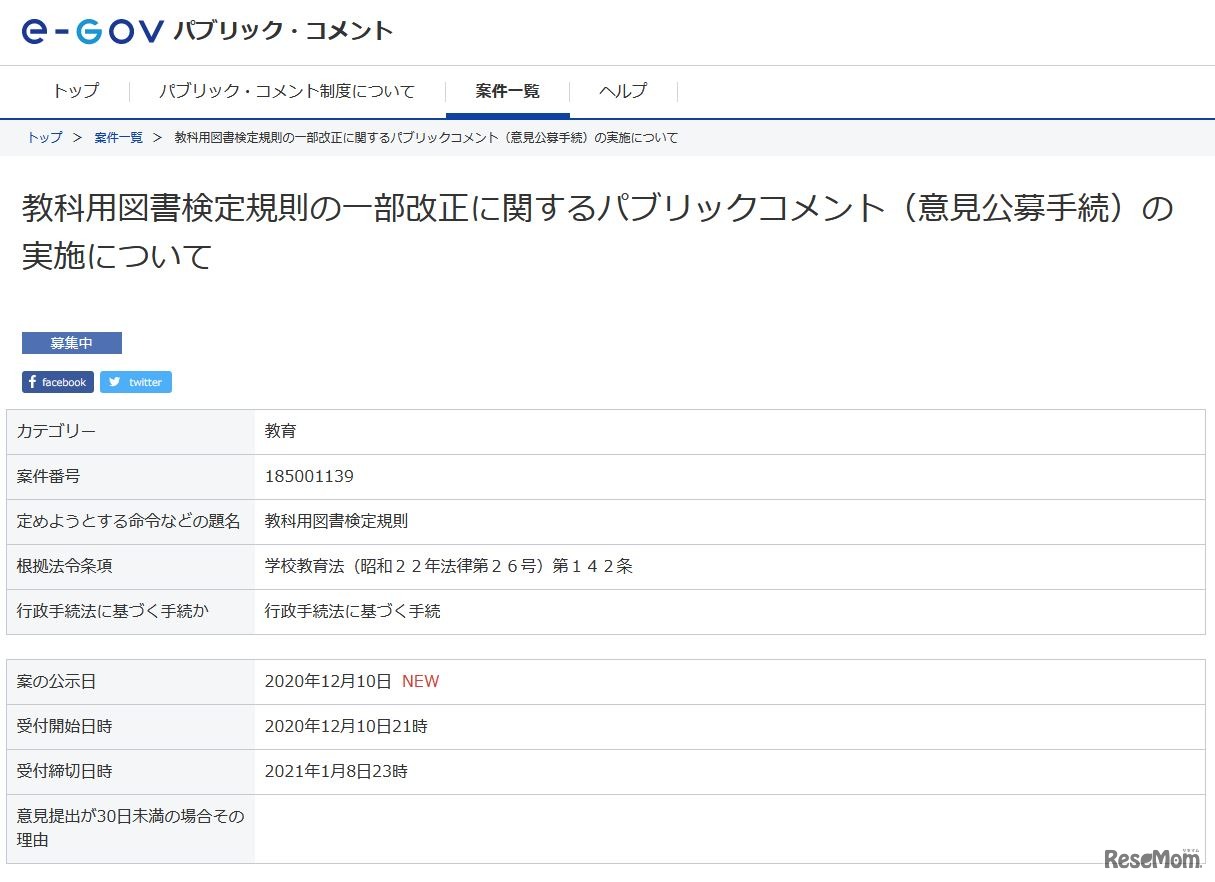Open パブリック・コメント制度について tab
This screenshot has width=1215, height=882.
point(287,91)
